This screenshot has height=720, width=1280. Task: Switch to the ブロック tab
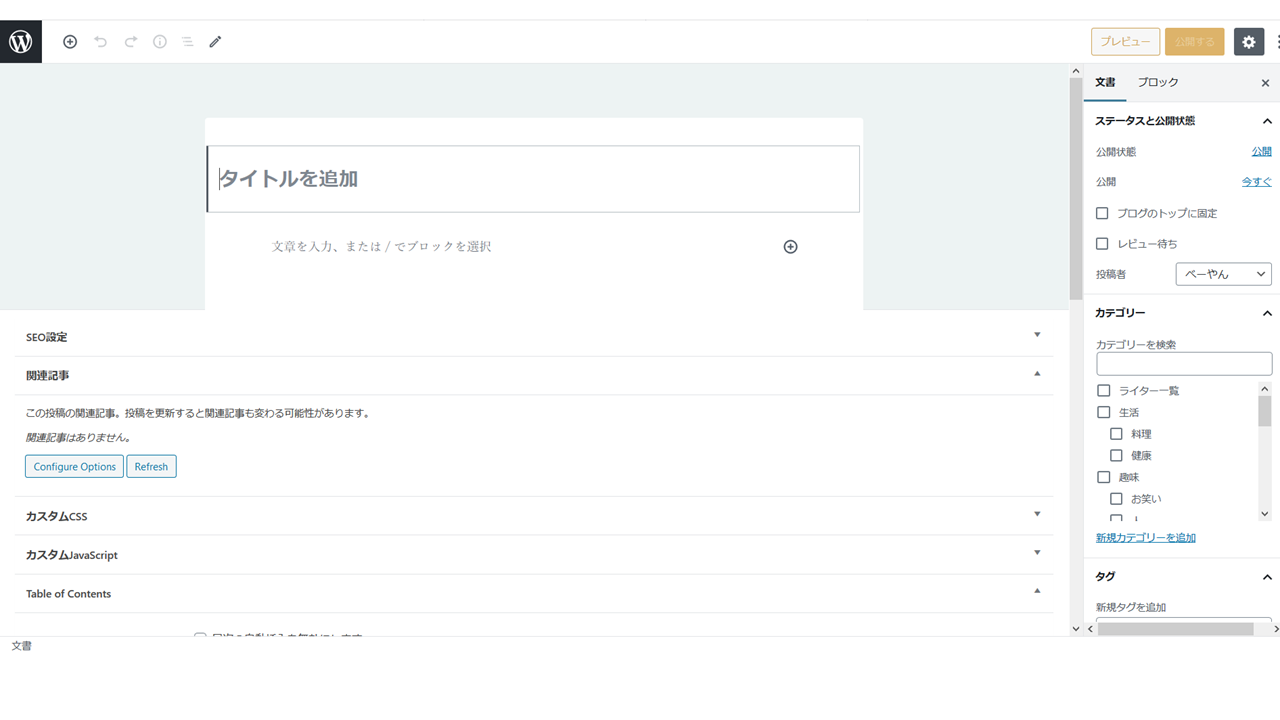(1158, 82)
